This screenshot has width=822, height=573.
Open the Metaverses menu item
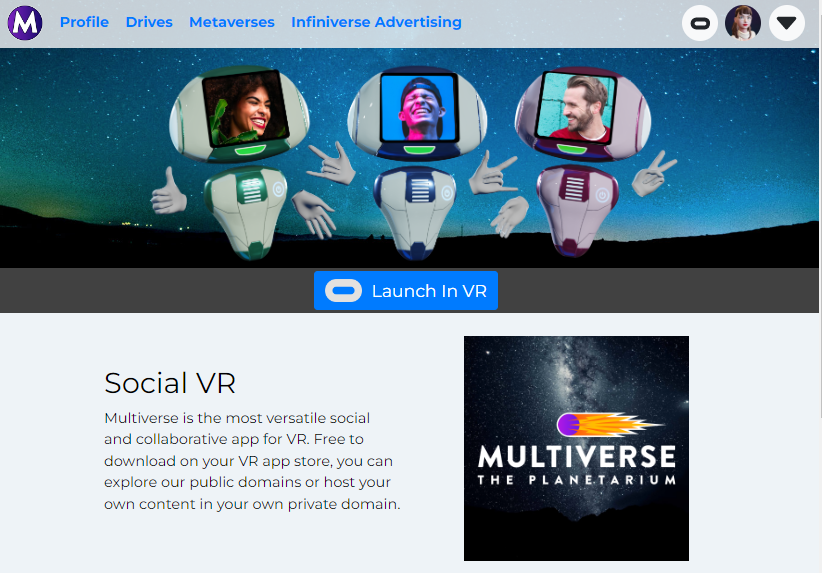pyautogui.click(x=232, y=22)
